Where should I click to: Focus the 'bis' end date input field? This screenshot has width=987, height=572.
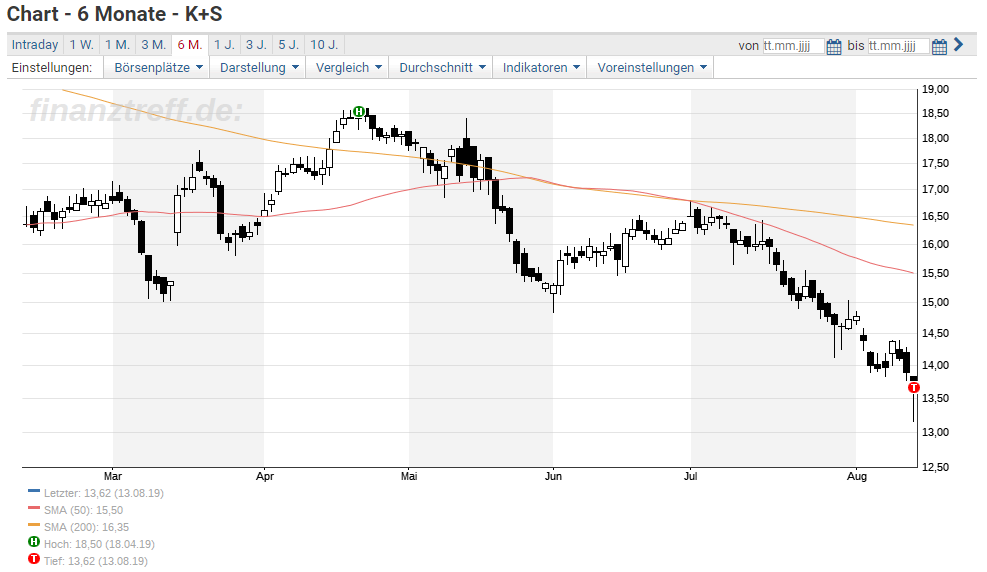click(x=898, y=46)
